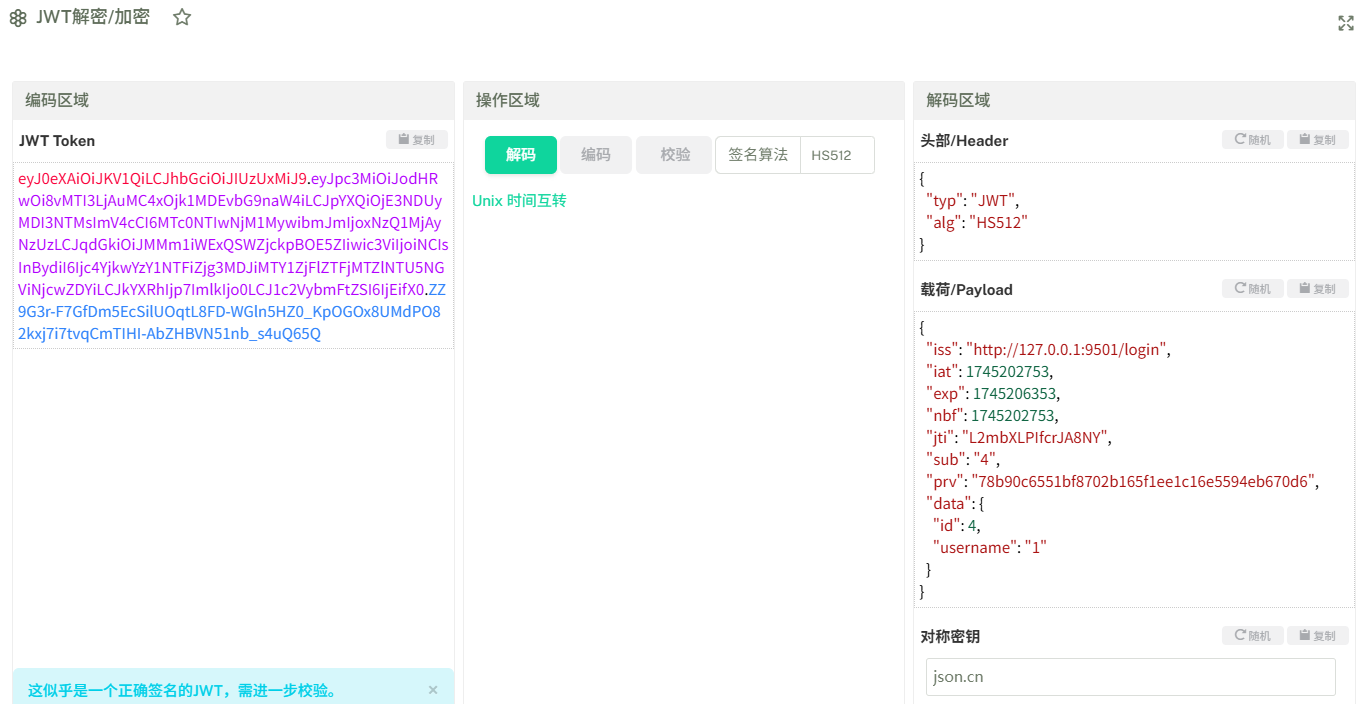Copy the 头部/Header JSON
The height and width of the screenshot is (704, 1368).
pyautogui.click(x=1318, y=140)
